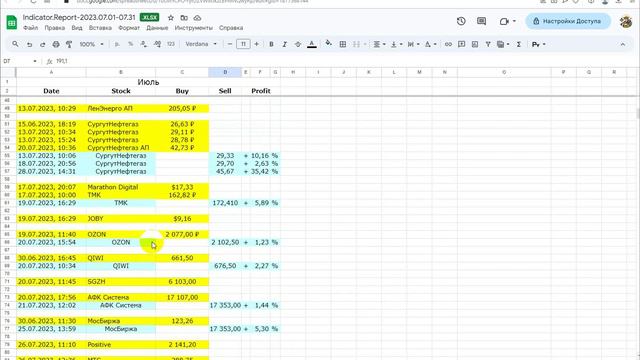Open horizontal align dropdown
640x360 pixels.
(x=379, y=44)
